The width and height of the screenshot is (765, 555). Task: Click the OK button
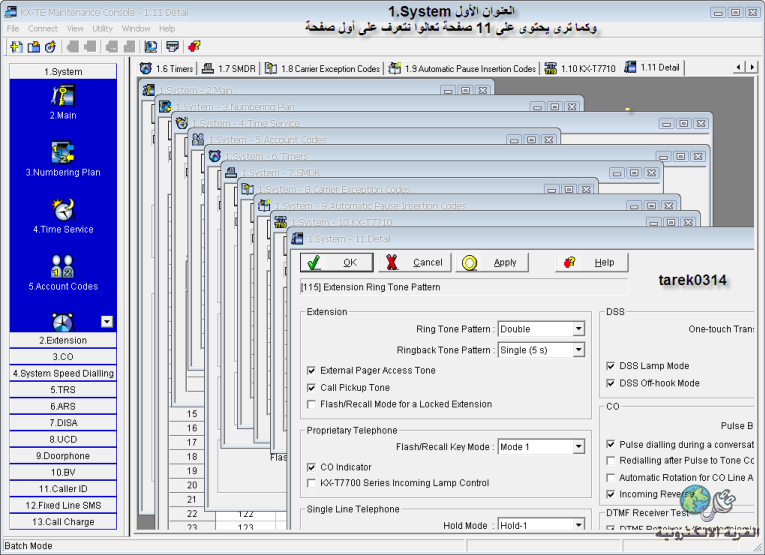coord(337,262)
